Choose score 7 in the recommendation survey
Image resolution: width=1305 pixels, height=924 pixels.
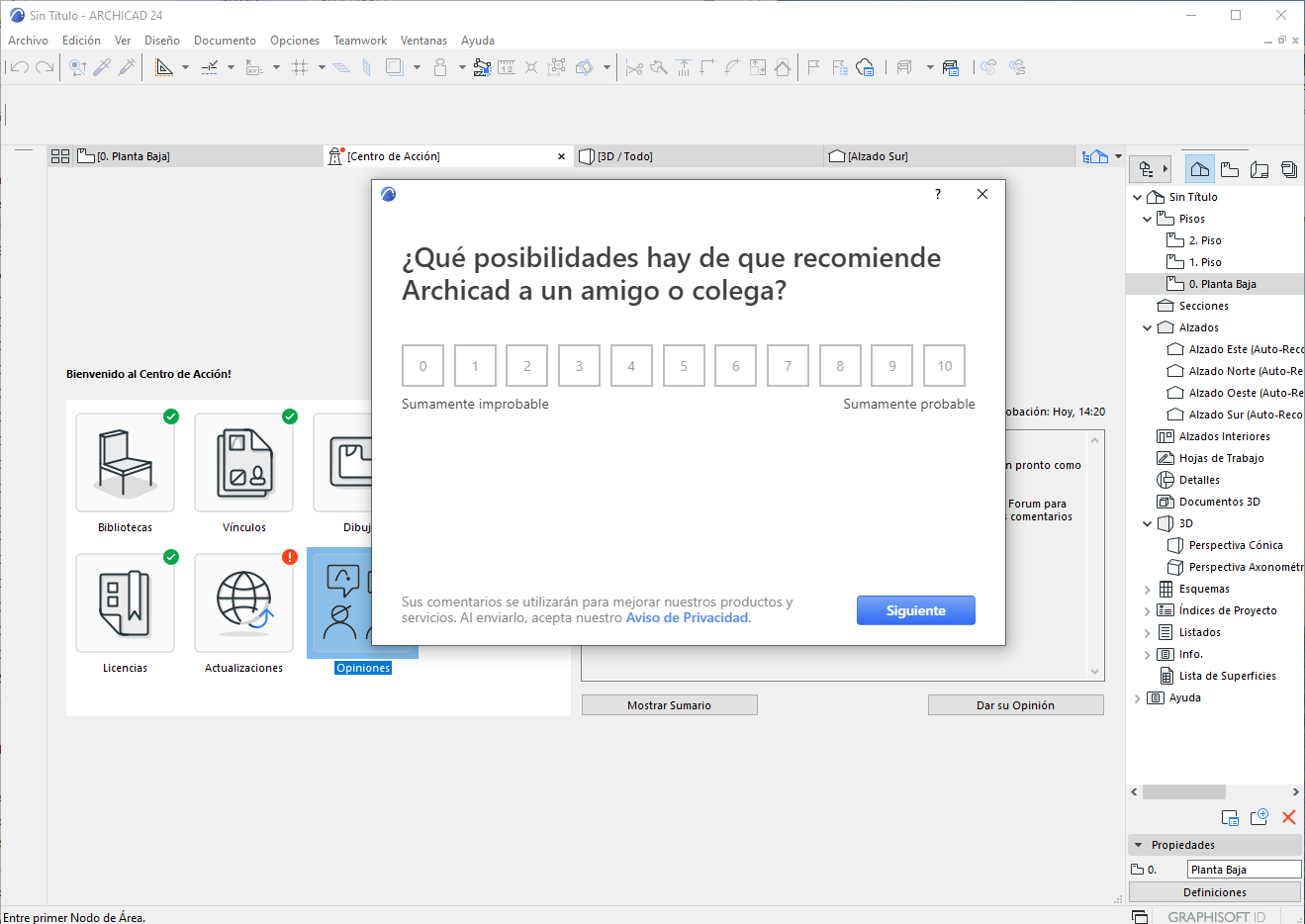788,366
